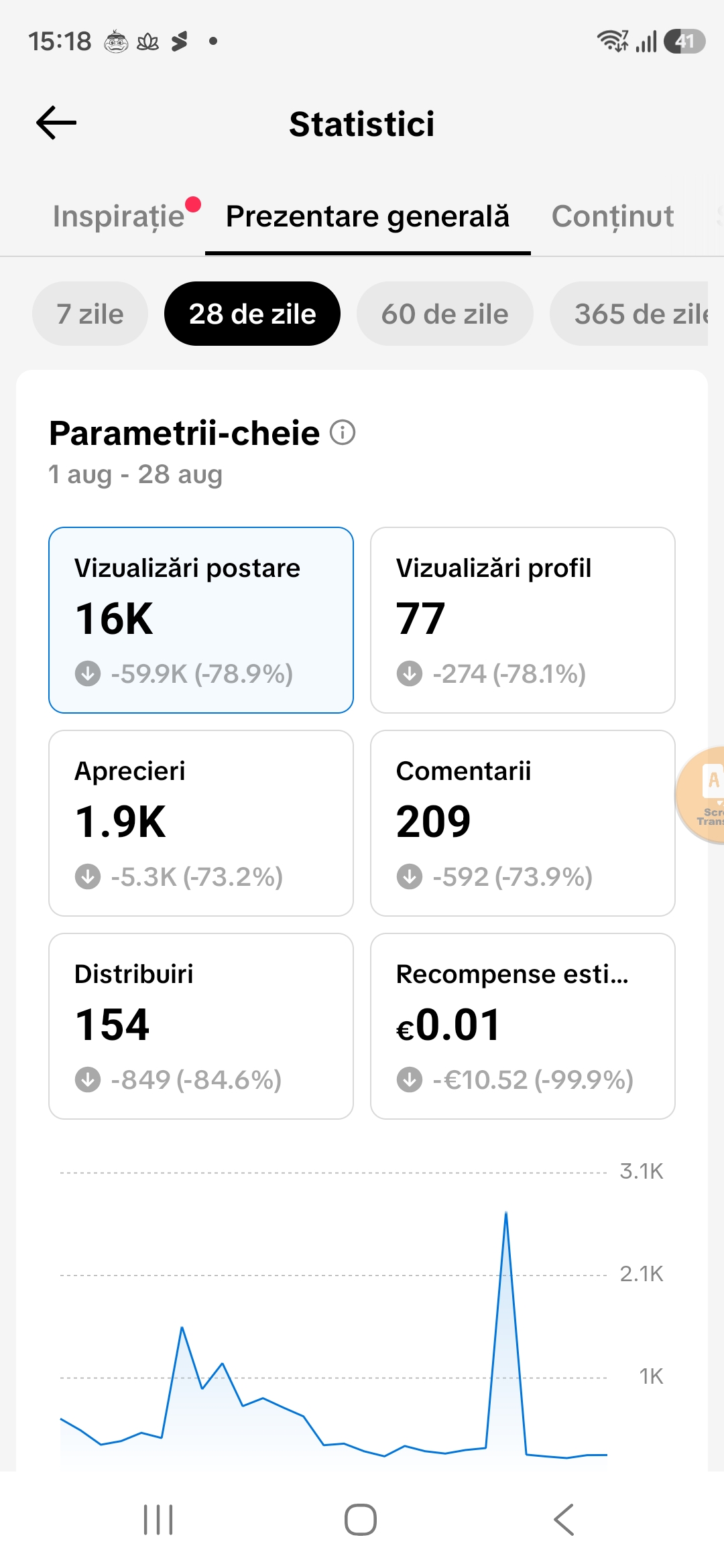724x1568 pixels.
Task: Select the 28 de zile period
Action: pyautogui.click(x=253, y=314)
